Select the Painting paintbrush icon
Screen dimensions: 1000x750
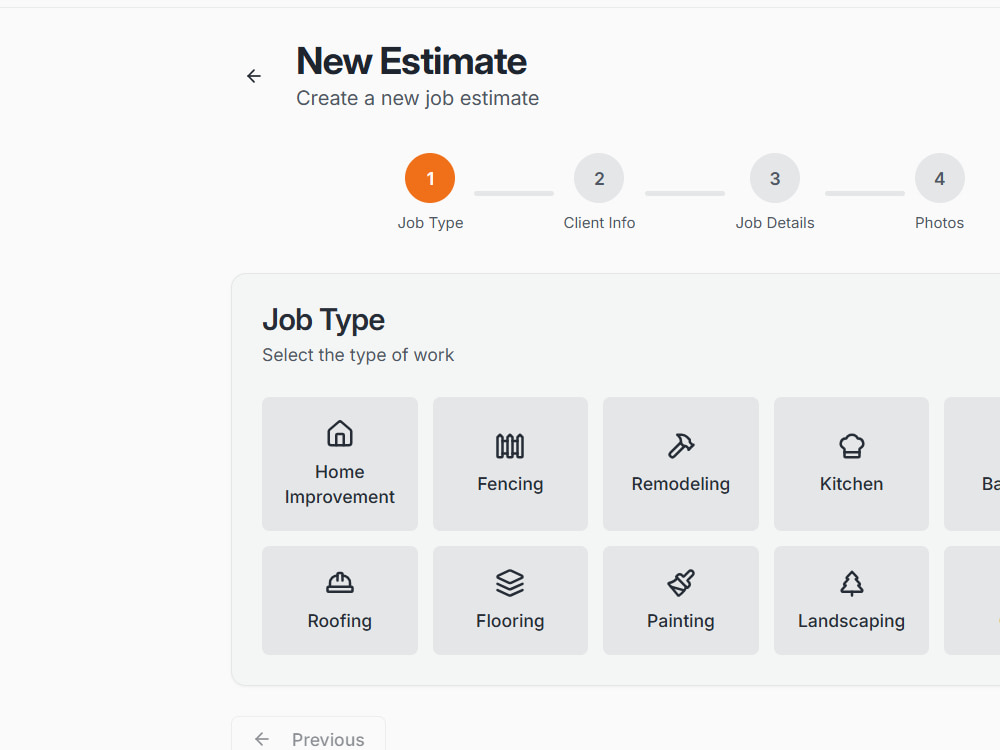[x=681, y=582]
